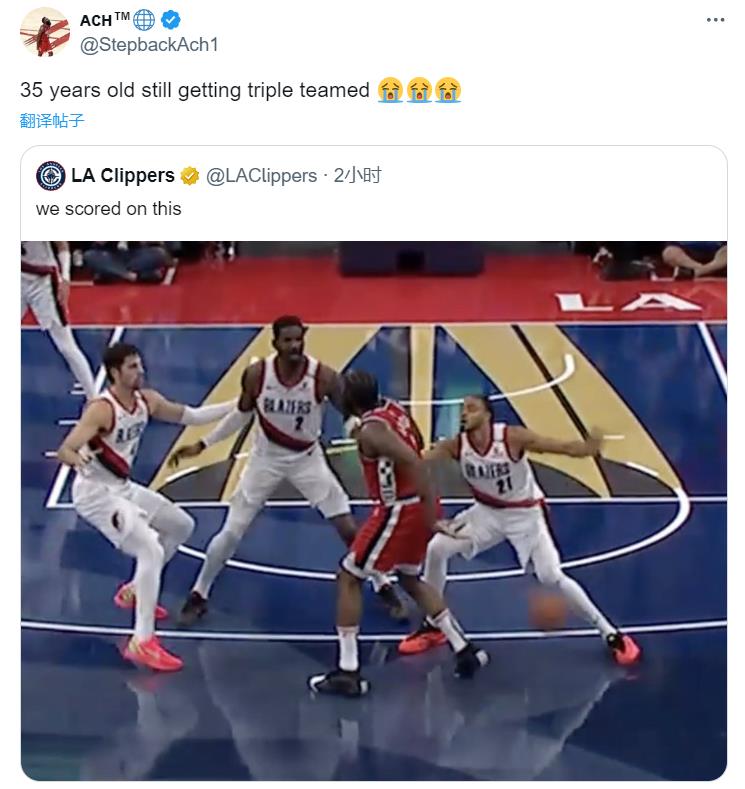Open the @StepbackAch1 handle profile
This screenshot has height=789, width=745.
tap(149, 45)
